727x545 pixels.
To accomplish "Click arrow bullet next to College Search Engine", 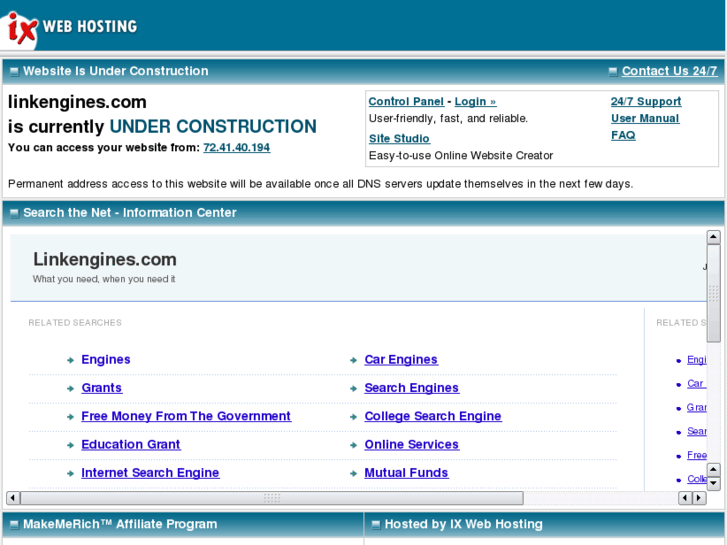I will [354, 417].
